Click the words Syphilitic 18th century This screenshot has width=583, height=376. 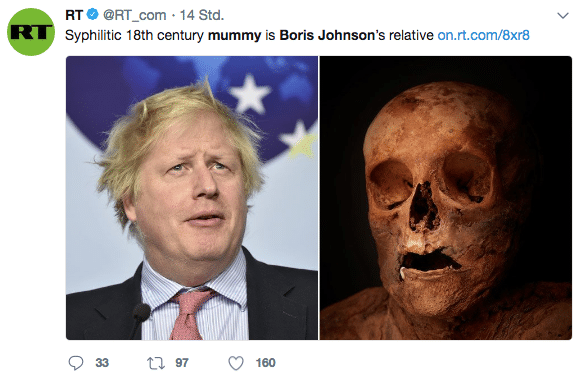[x=135, y=35]
